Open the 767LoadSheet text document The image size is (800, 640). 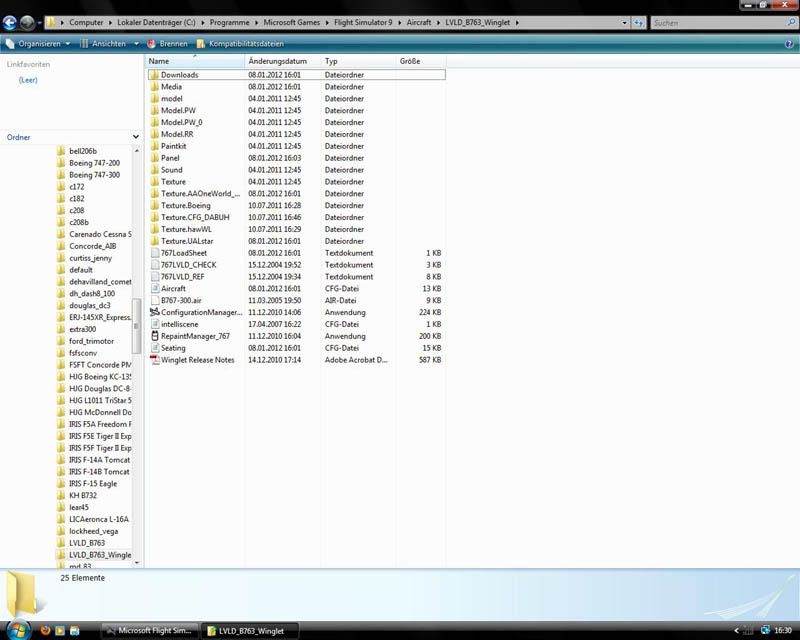pos(183,253)
